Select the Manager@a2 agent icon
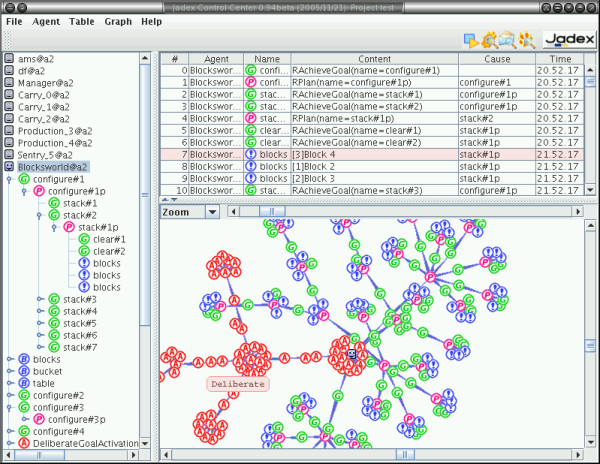This screenshot has width=600, height=464. click(9, 83)
